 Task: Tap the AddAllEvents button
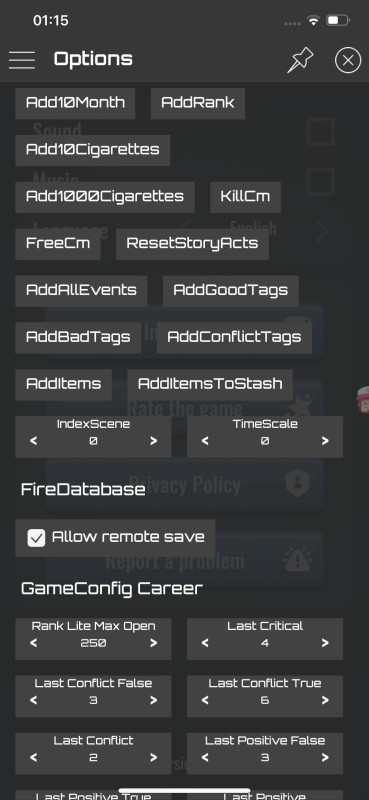(x=81, y=291)
